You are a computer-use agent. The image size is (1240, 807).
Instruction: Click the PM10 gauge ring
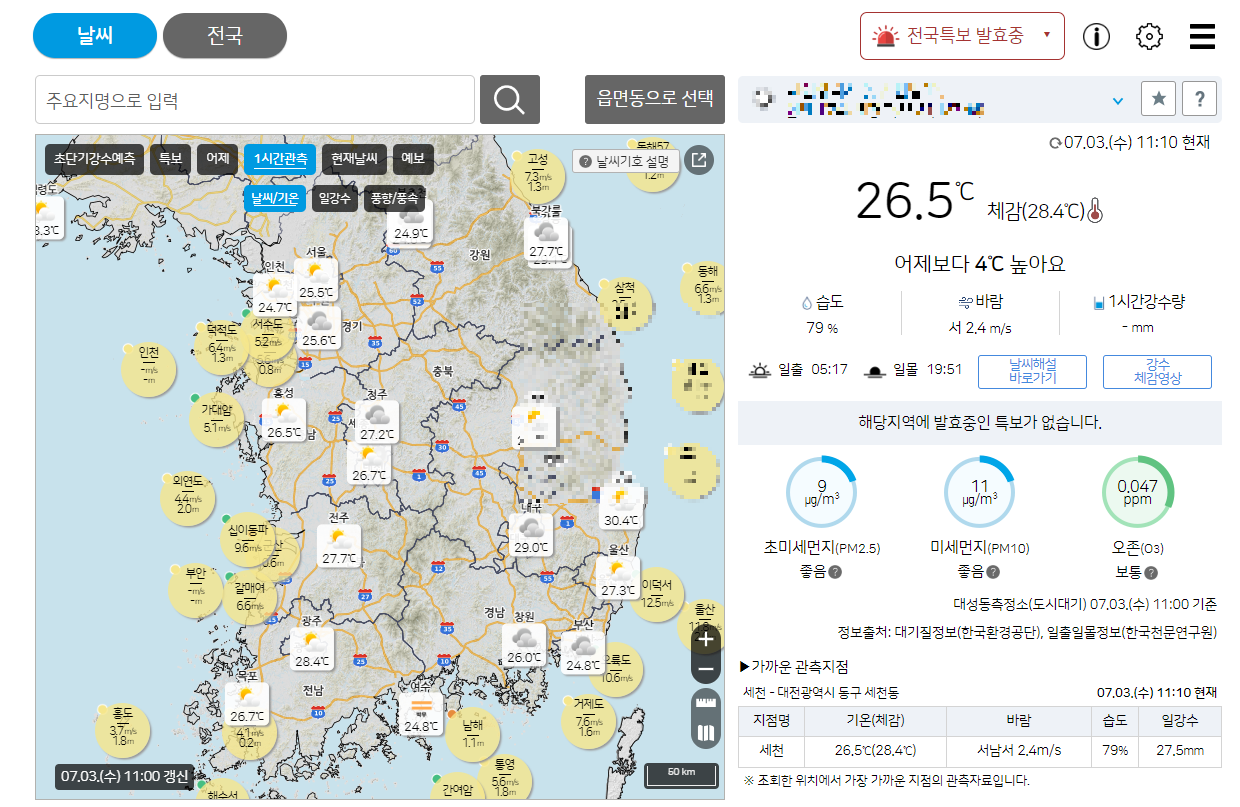[979, 492]
